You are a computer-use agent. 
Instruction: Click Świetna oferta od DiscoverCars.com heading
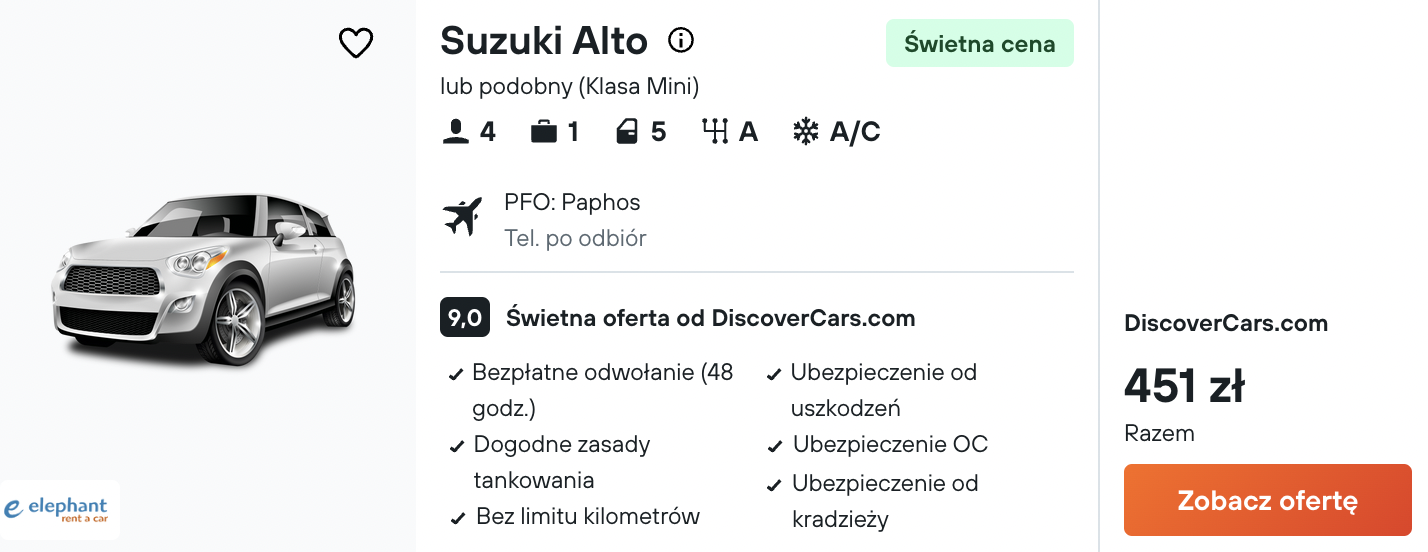[x=711, y=319]
